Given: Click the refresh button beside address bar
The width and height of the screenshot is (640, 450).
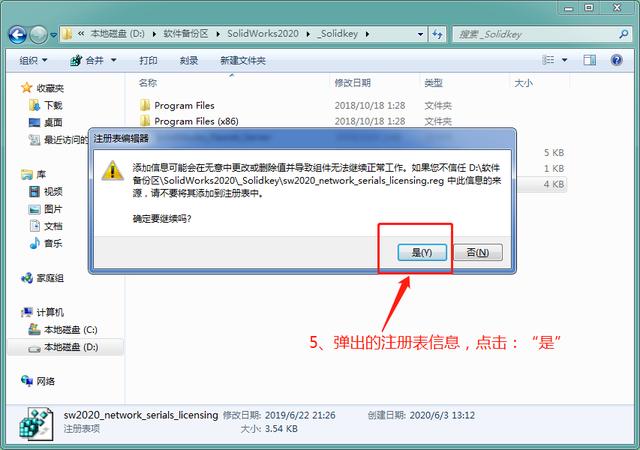Looking at the screenshot, I should (438, 34).
